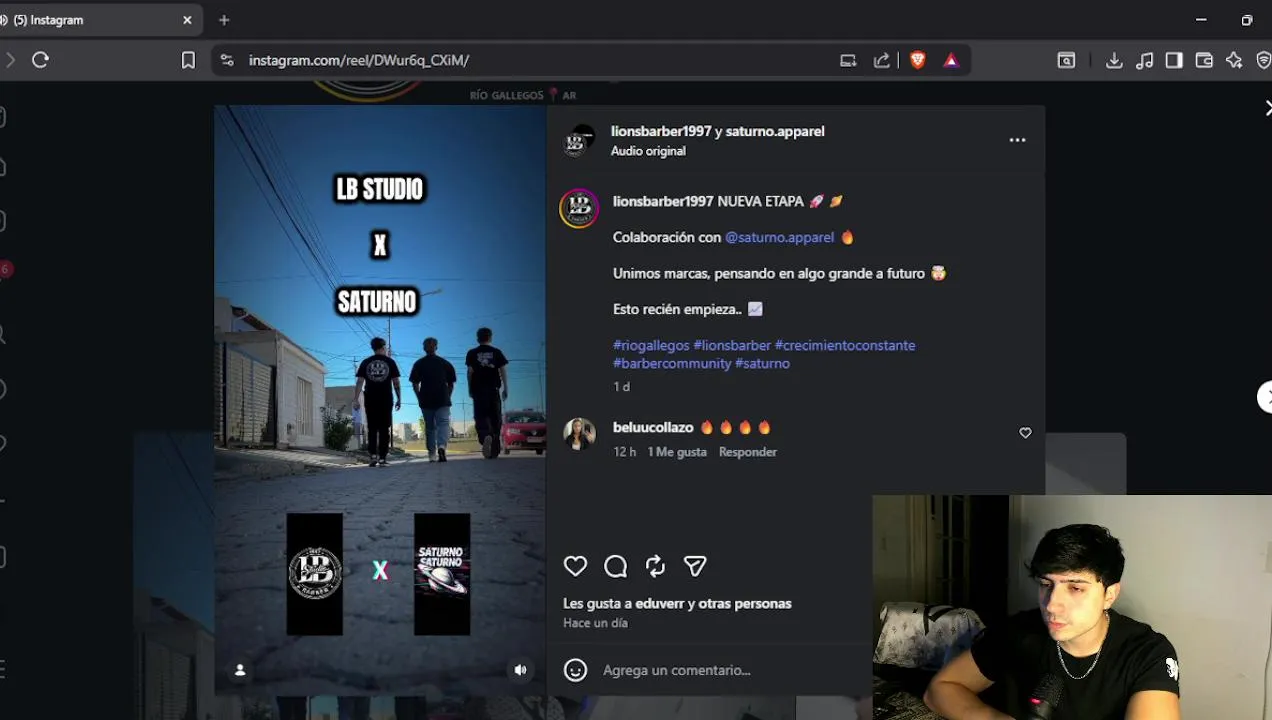Share the reel with the paper plane icon

click(x=695, y=566)
